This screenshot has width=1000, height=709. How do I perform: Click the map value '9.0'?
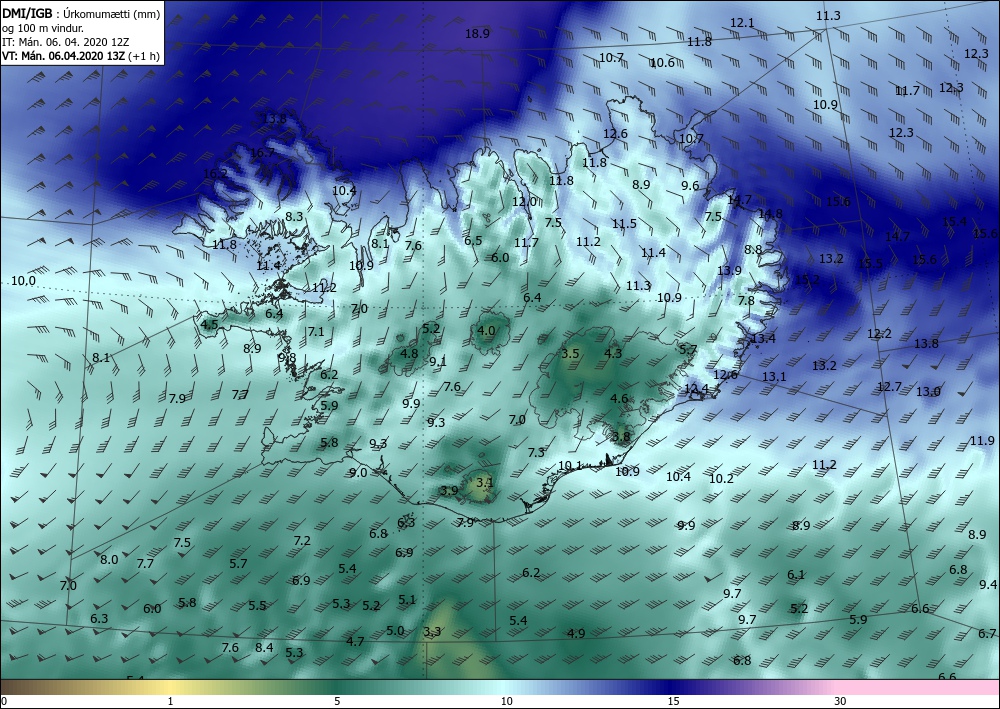(x=358, y=473)
